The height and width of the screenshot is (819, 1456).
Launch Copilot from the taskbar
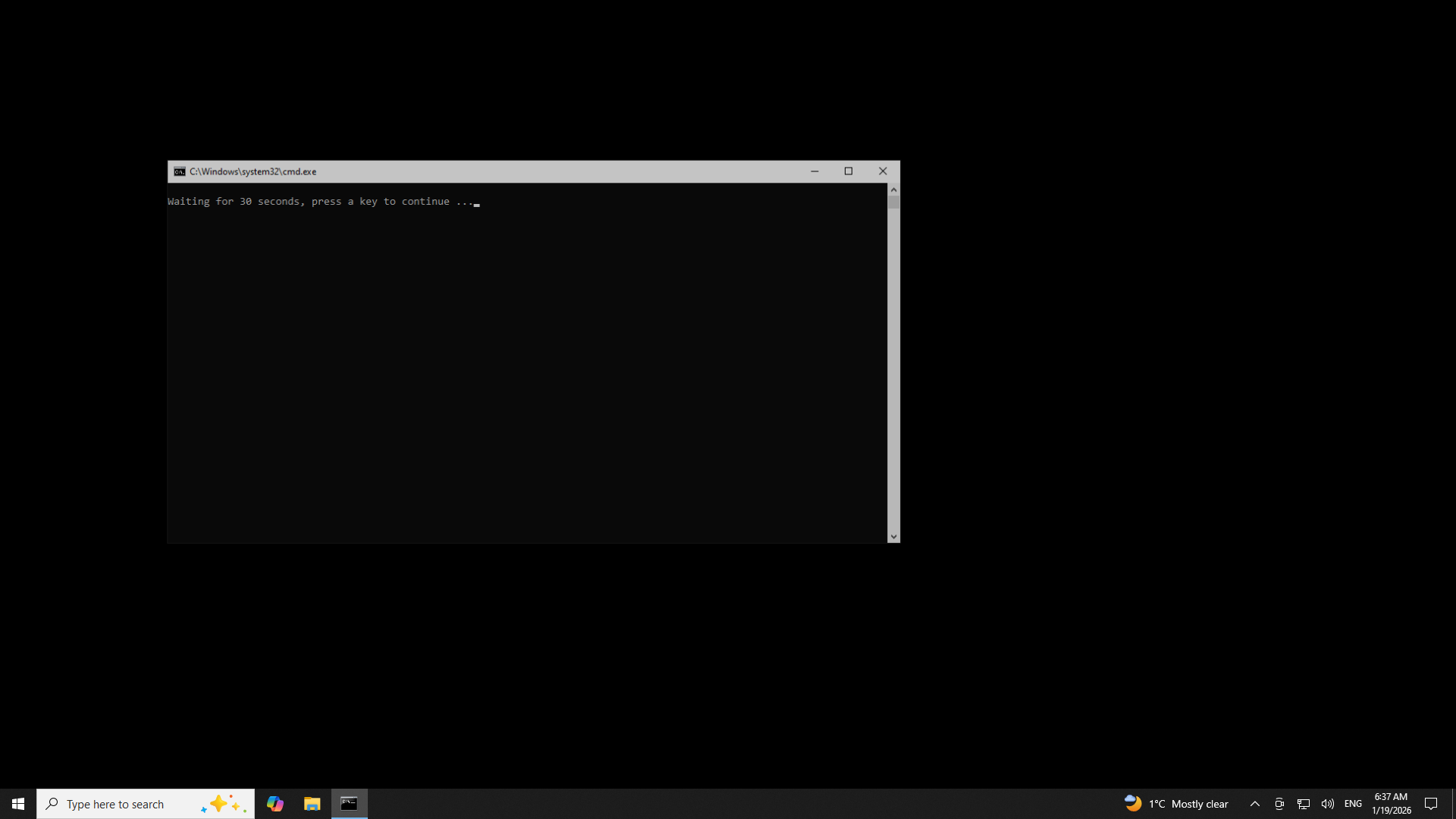pos(275,804)
